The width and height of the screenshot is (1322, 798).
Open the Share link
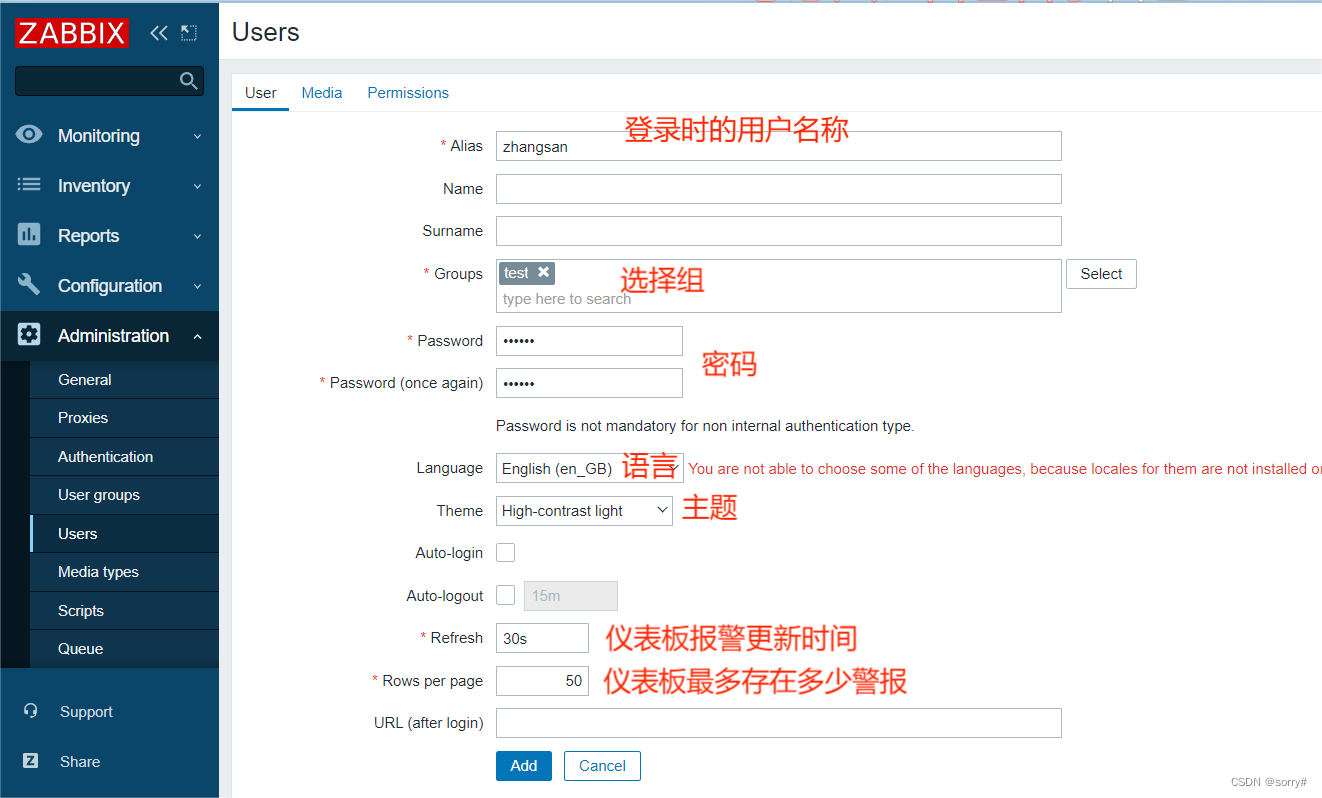click(80, 762)
